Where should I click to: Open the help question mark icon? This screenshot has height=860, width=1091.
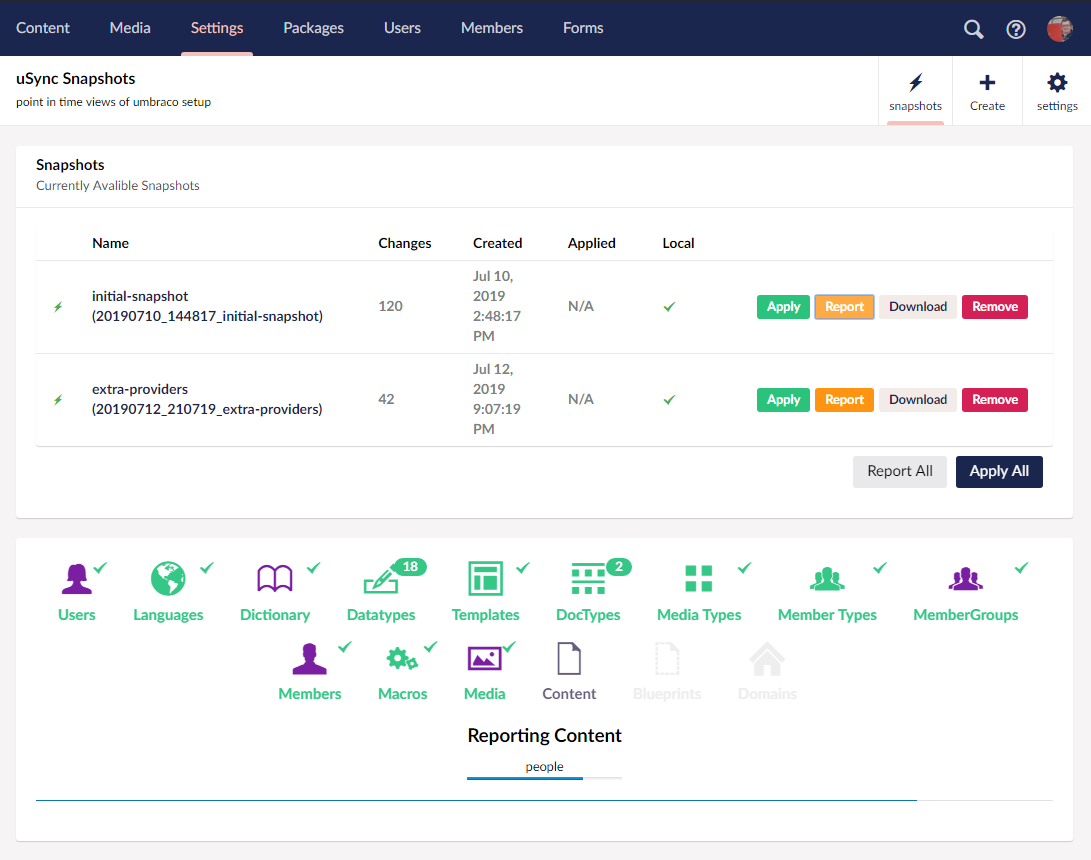point(1016,29)
